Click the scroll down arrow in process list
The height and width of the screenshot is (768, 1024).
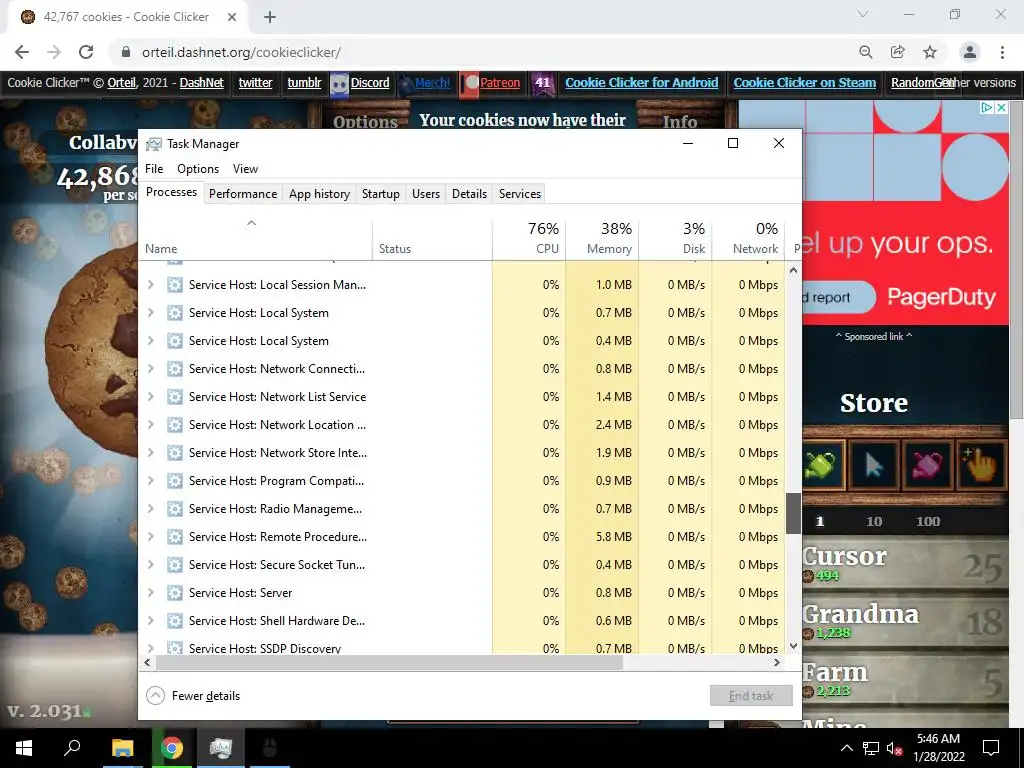pos(793,647)
